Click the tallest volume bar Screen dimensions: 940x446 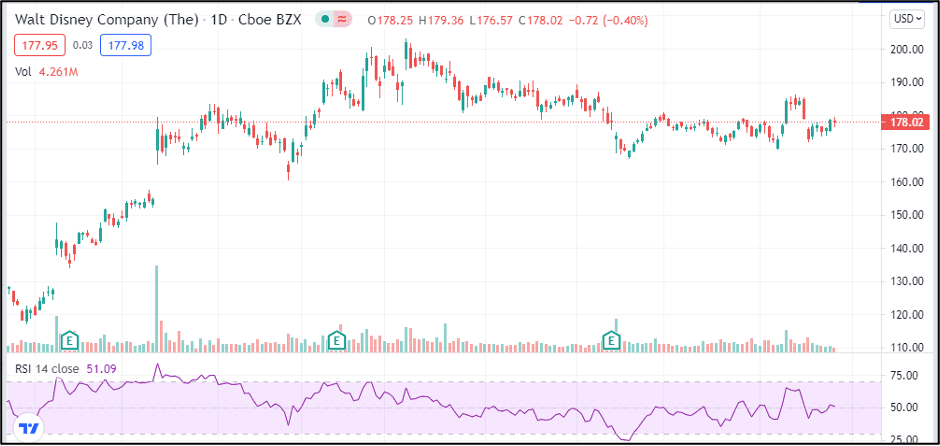coord(156,308)
